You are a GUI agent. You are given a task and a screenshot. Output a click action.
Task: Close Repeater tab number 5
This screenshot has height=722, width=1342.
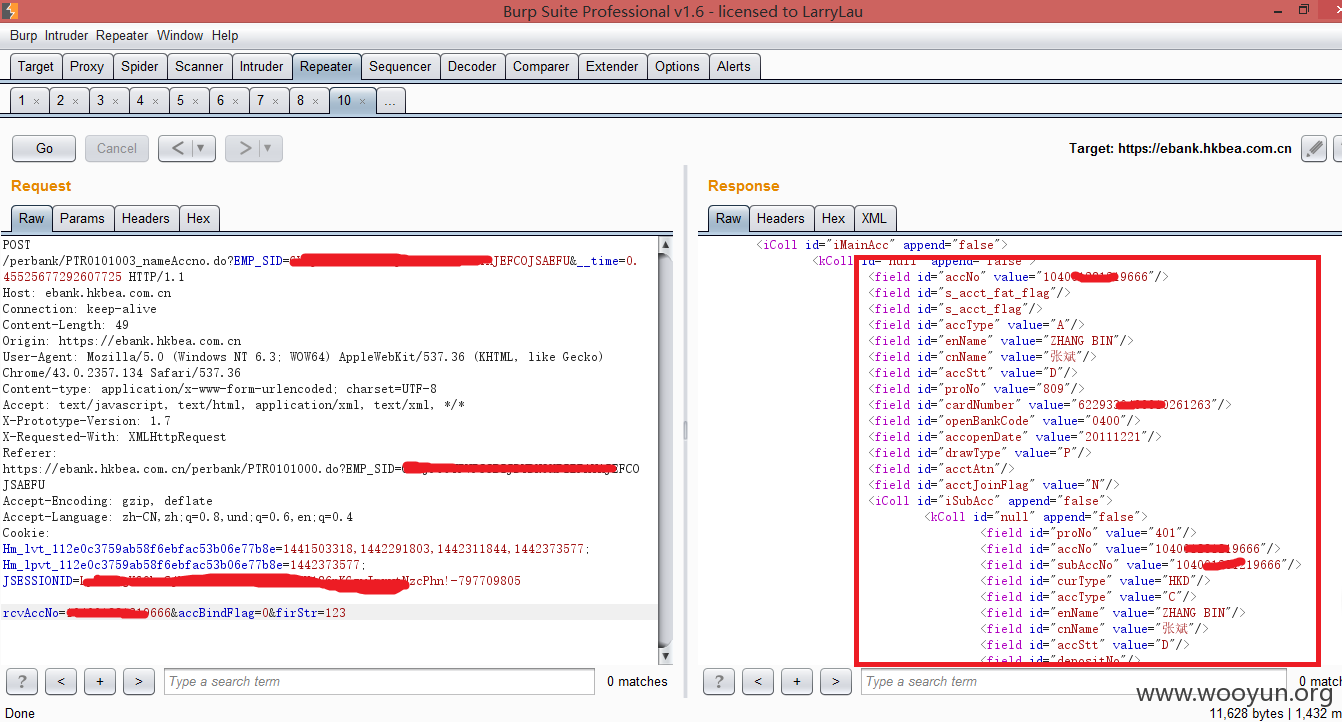coord(196,101)
